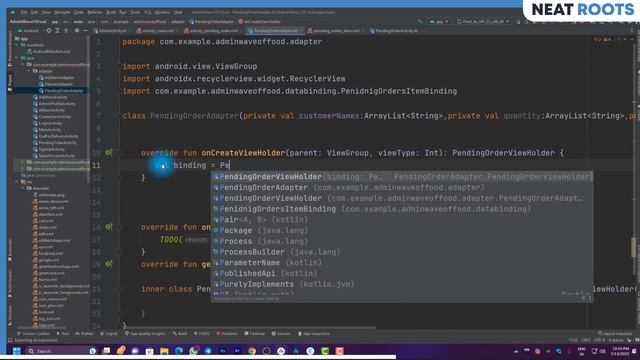This screenshot has width=640, height=360.
Task: Open the Refactor menu
Action: tap(95, 12)
